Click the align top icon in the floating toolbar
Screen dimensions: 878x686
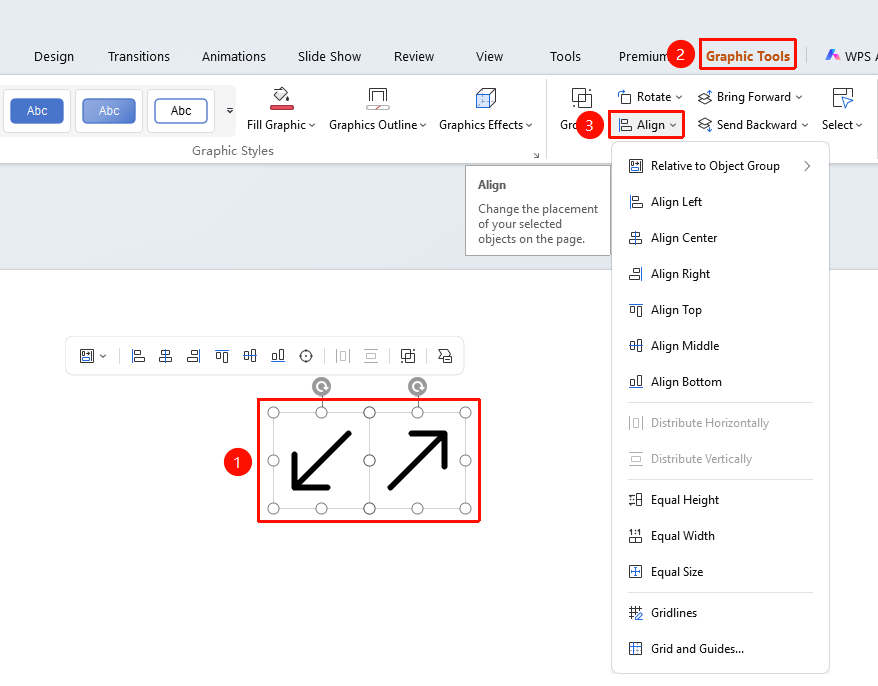click(222, 356)
